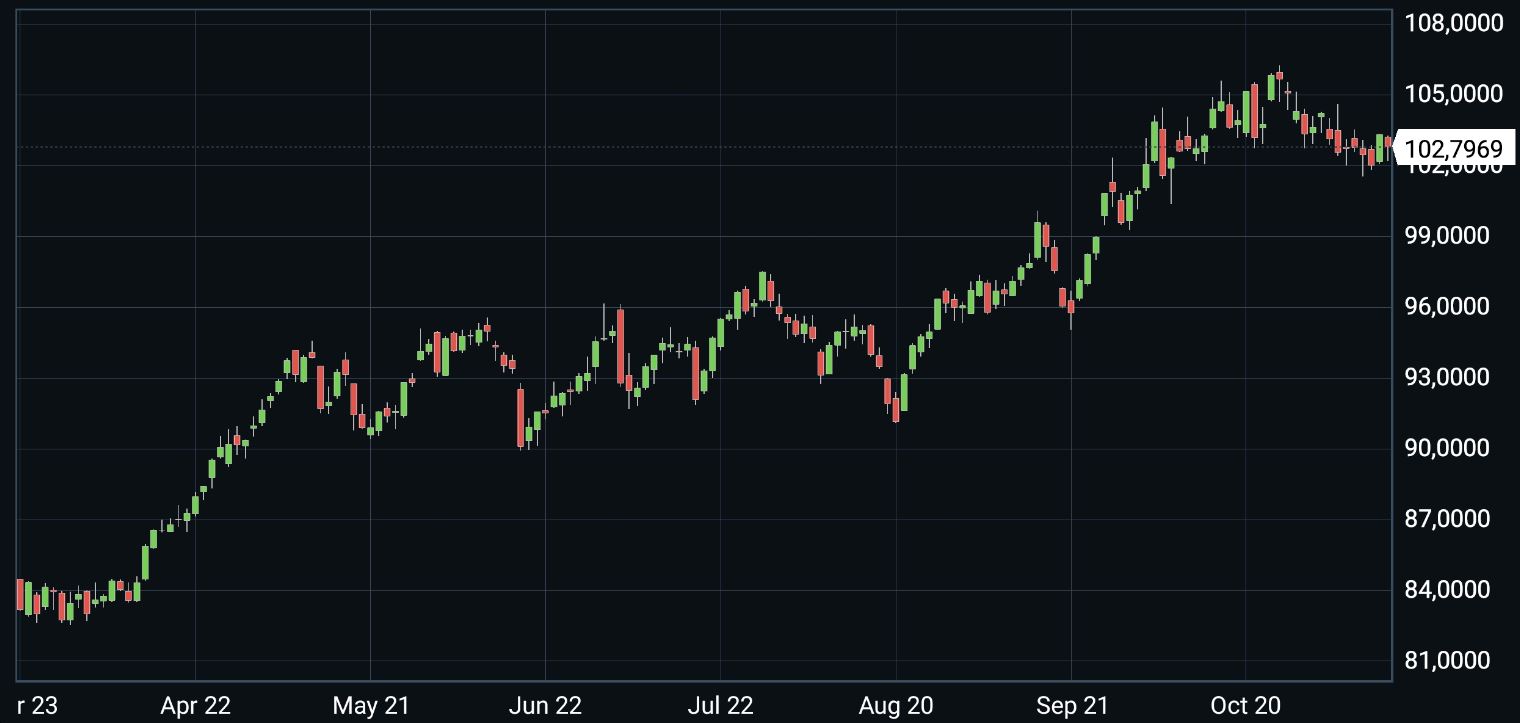Select the 99,0000 price level label
Image resolution: width=1520 pixels, height=723 pixels.
1453,236
